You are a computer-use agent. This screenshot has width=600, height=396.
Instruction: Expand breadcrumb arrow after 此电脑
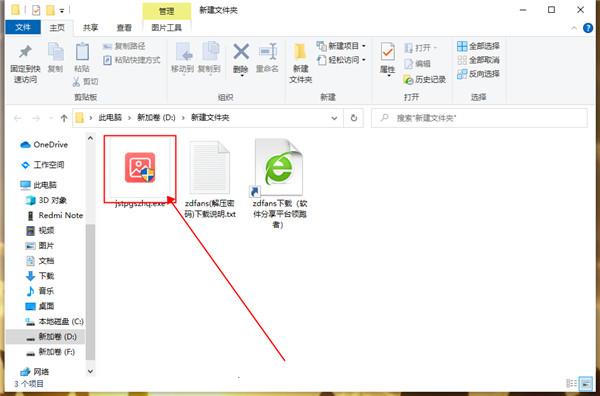(x=130, y=118)
